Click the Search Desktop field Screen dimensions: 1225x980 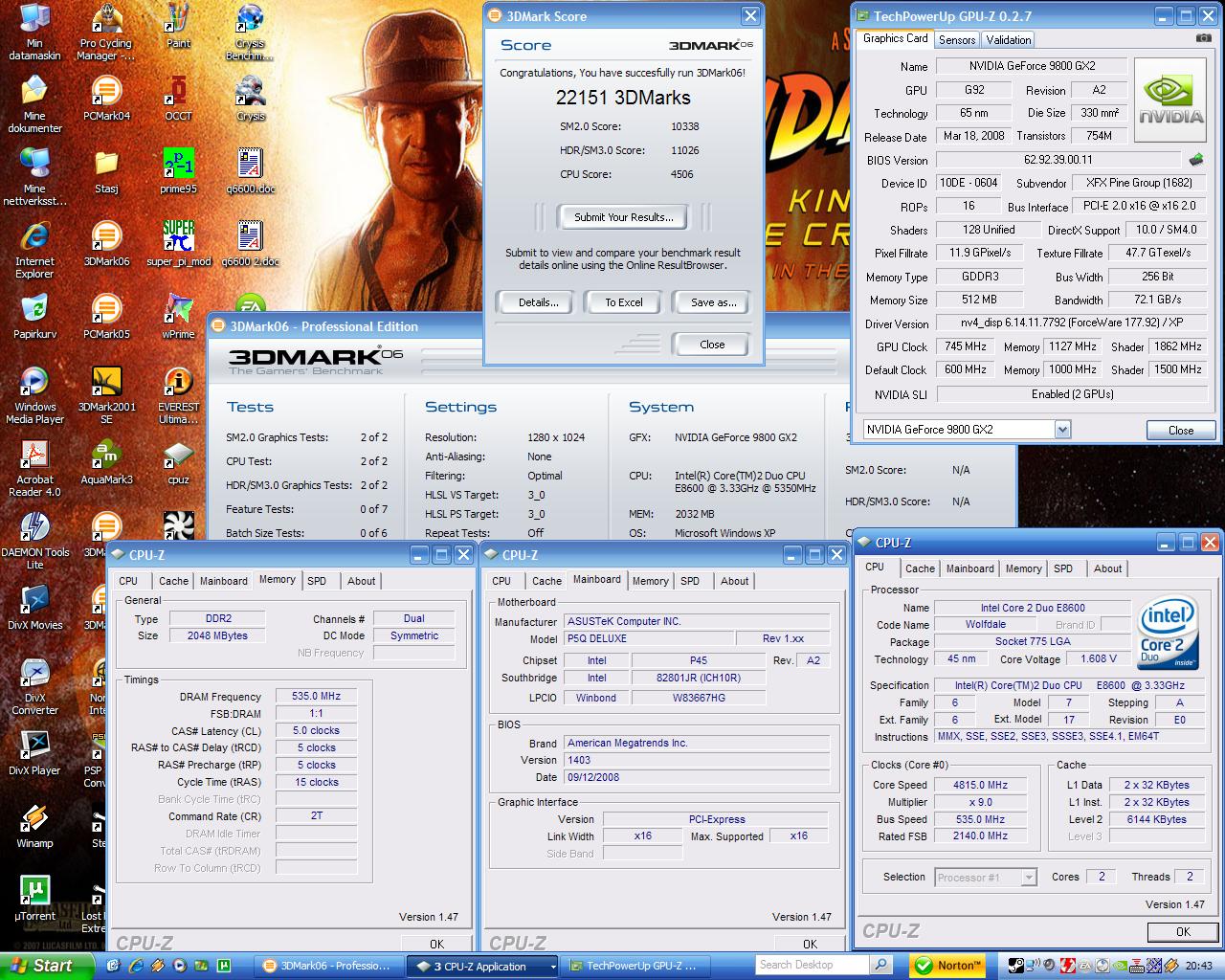pyautogui.click(x=813, y=965)
